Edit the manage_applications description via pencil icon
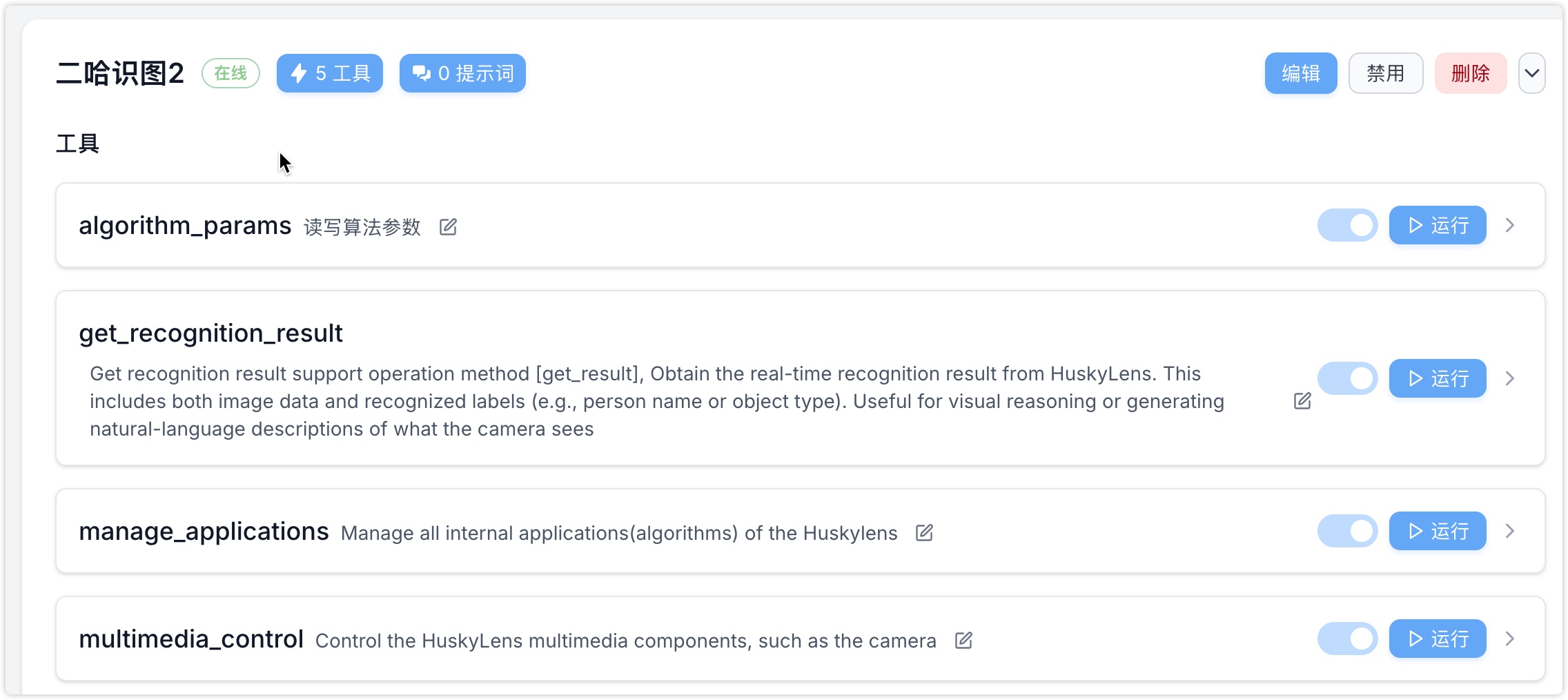 pos(924,532)
